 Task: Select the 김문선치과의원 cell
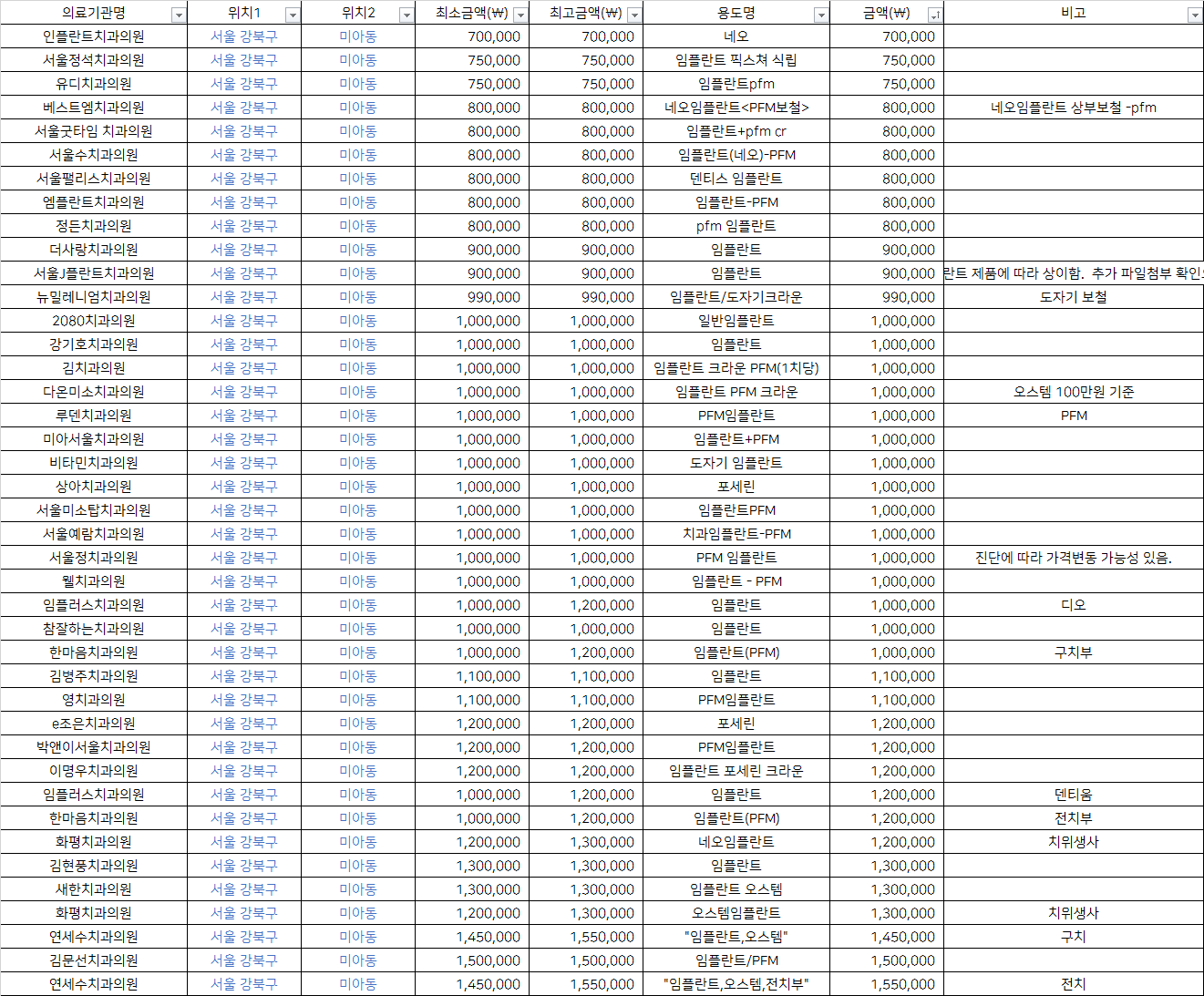pyautogui.click(x=94, y=960)
